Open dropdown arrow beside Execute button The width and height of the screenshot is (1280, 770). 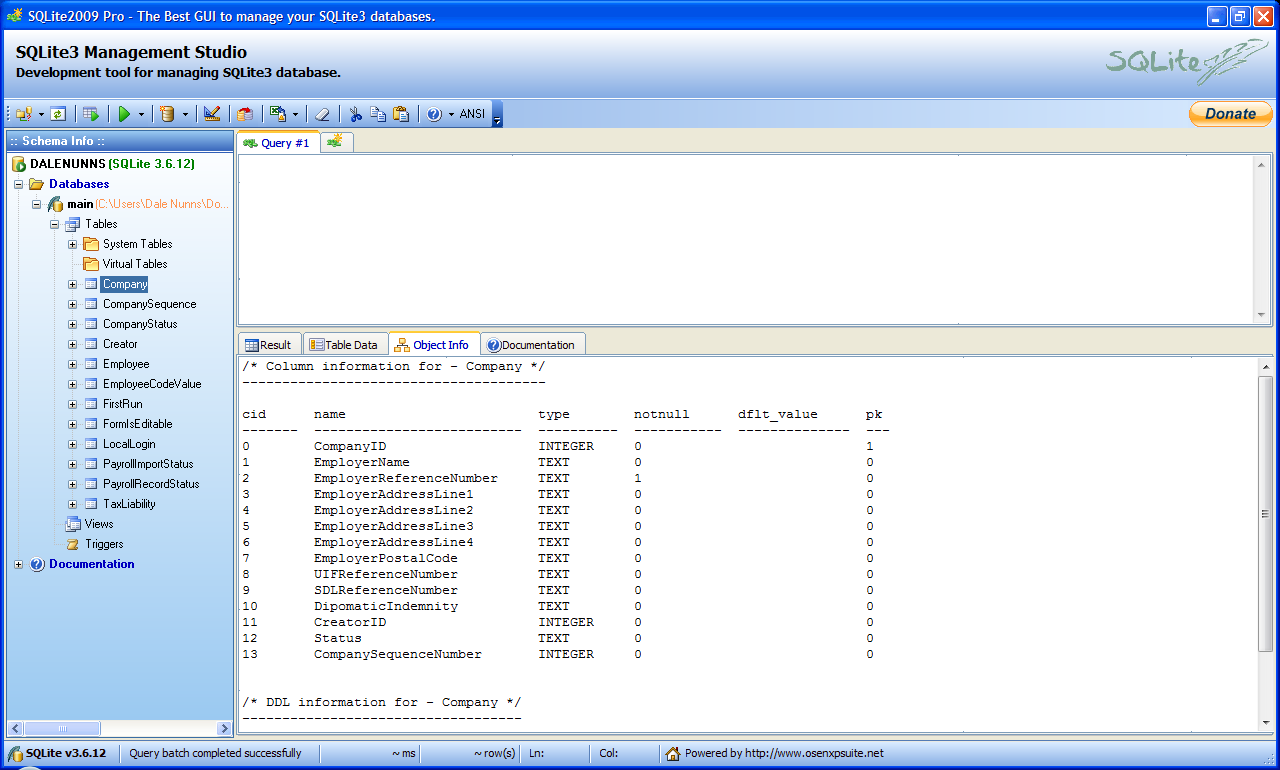[x=142, y=115]
